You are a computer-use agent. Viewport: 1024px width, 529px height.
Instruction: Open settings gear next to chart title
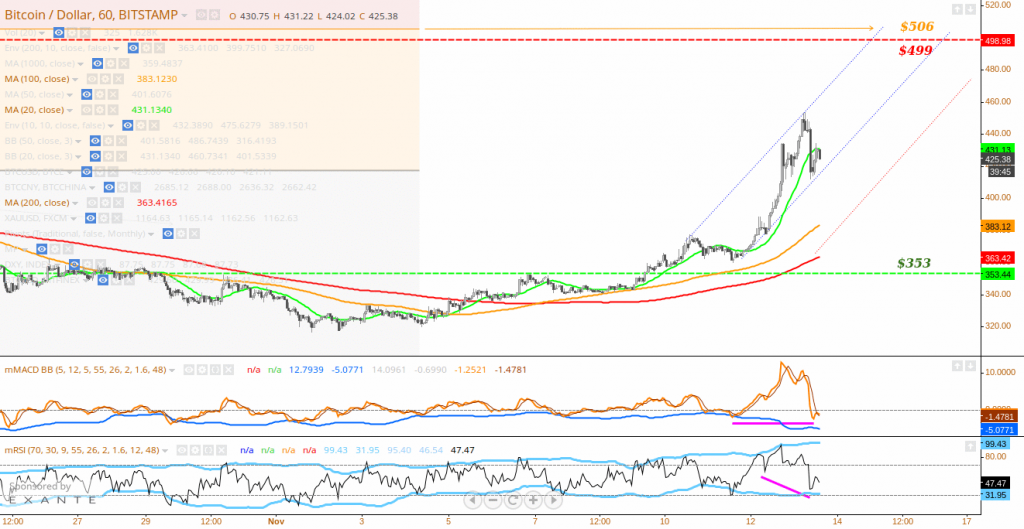[214, 14]
